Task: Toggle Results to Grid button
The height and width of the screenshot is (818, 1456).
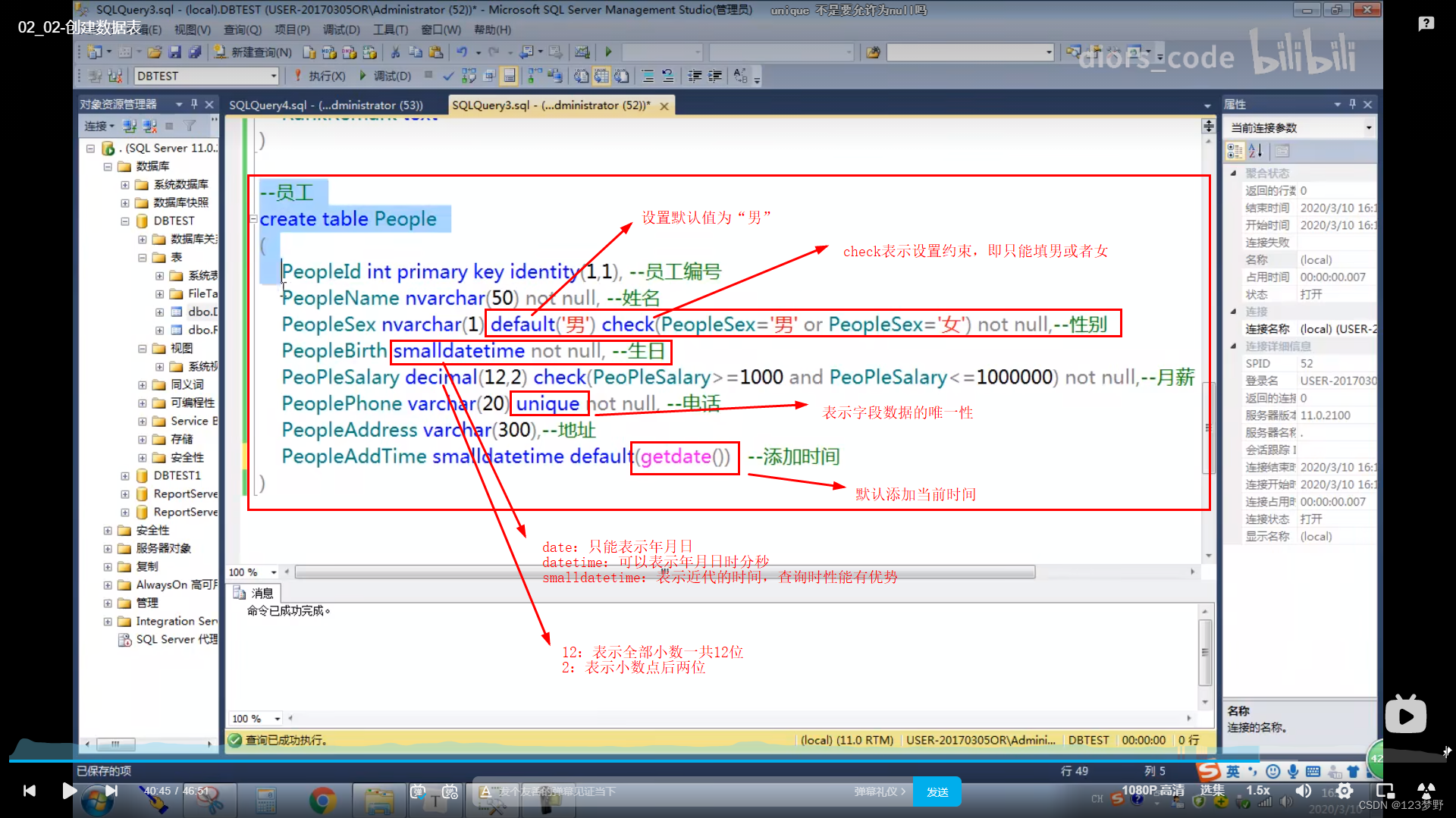Action: (601, 76)
